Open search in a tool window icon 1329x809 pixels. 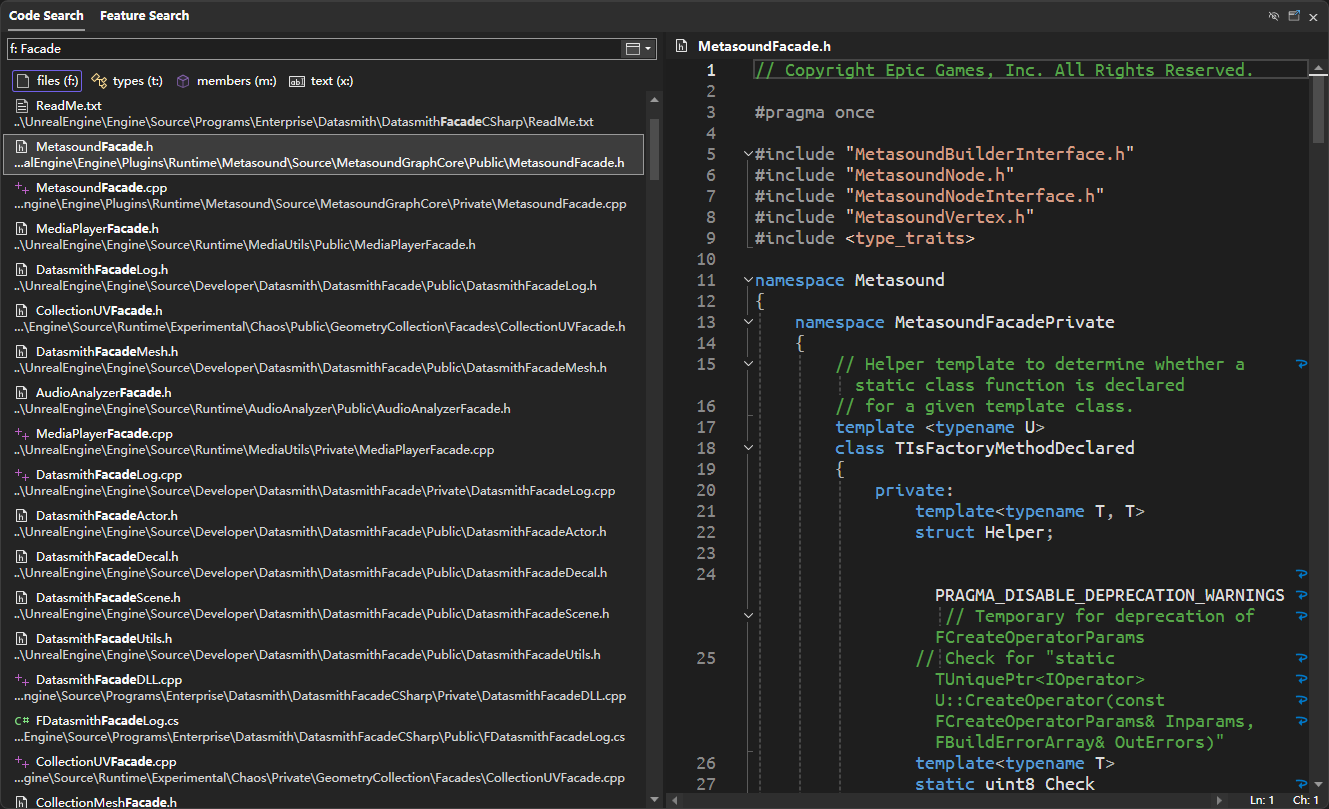pos(1294,16)
